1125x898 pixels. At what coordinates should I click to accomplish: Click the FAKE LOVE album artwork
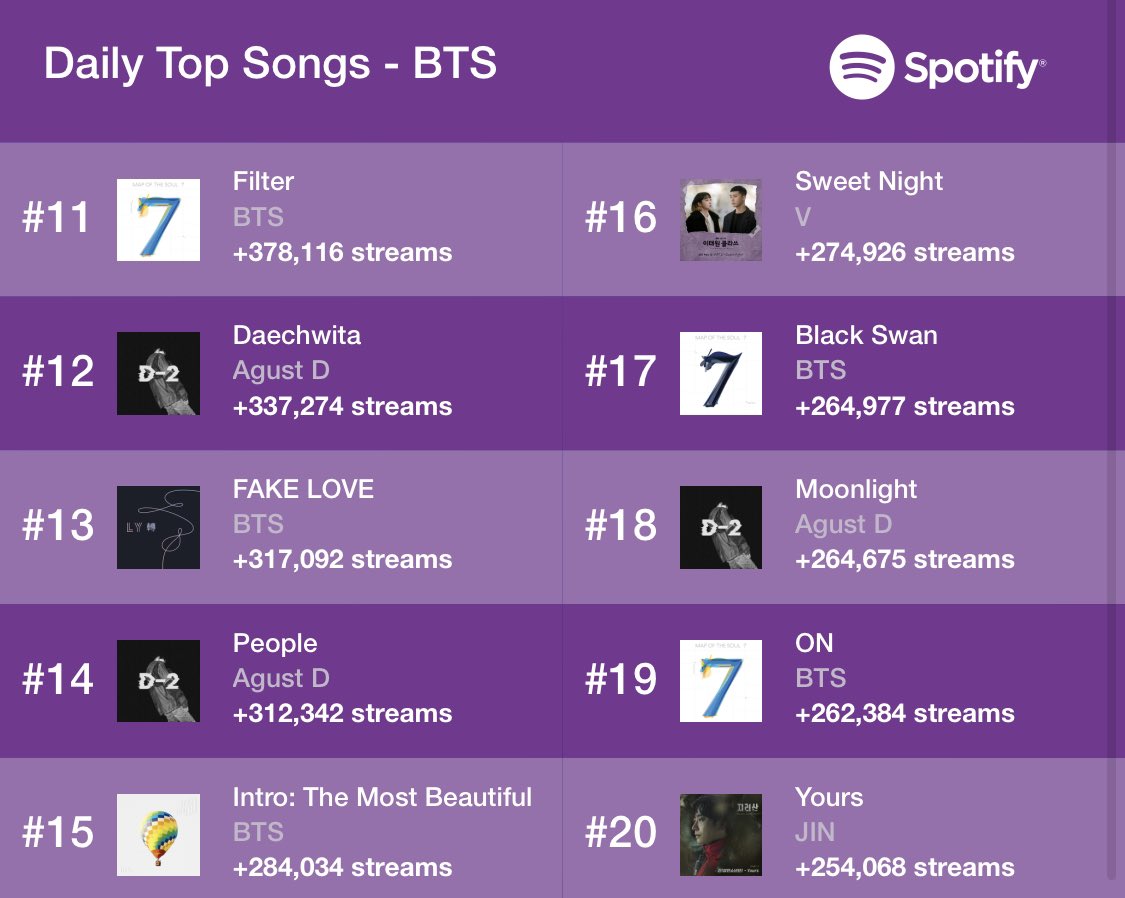(x=159, y=527)
